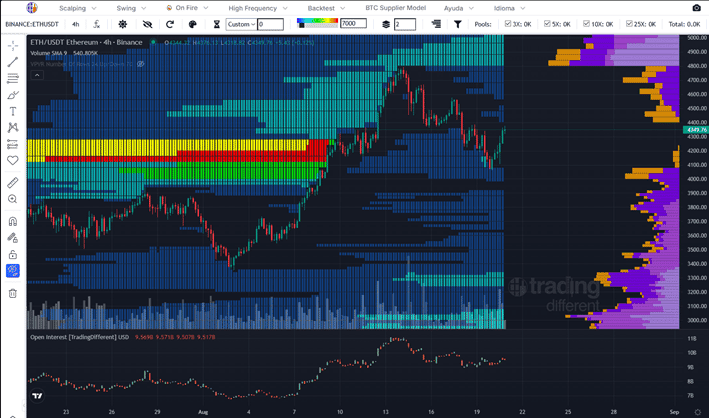Open the Custom range dropdown
Image resolution: width=709 pixels, height=418 pixels.
pos(241,24)
